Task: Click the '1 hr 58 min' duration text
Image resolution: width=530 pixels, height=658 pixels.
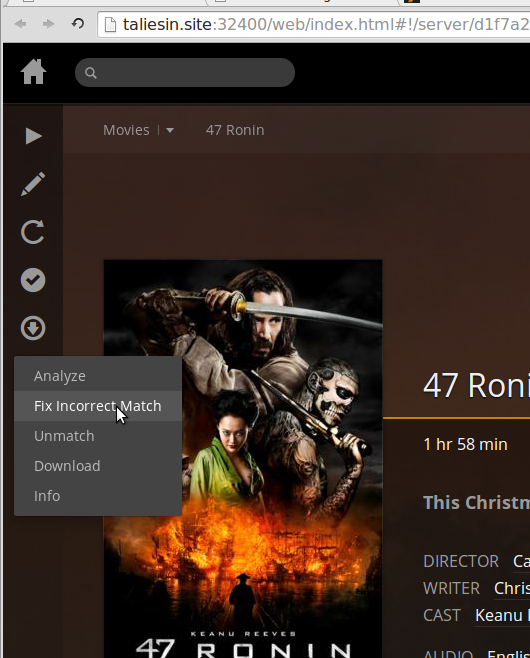Action: click(x=465, y=444)
